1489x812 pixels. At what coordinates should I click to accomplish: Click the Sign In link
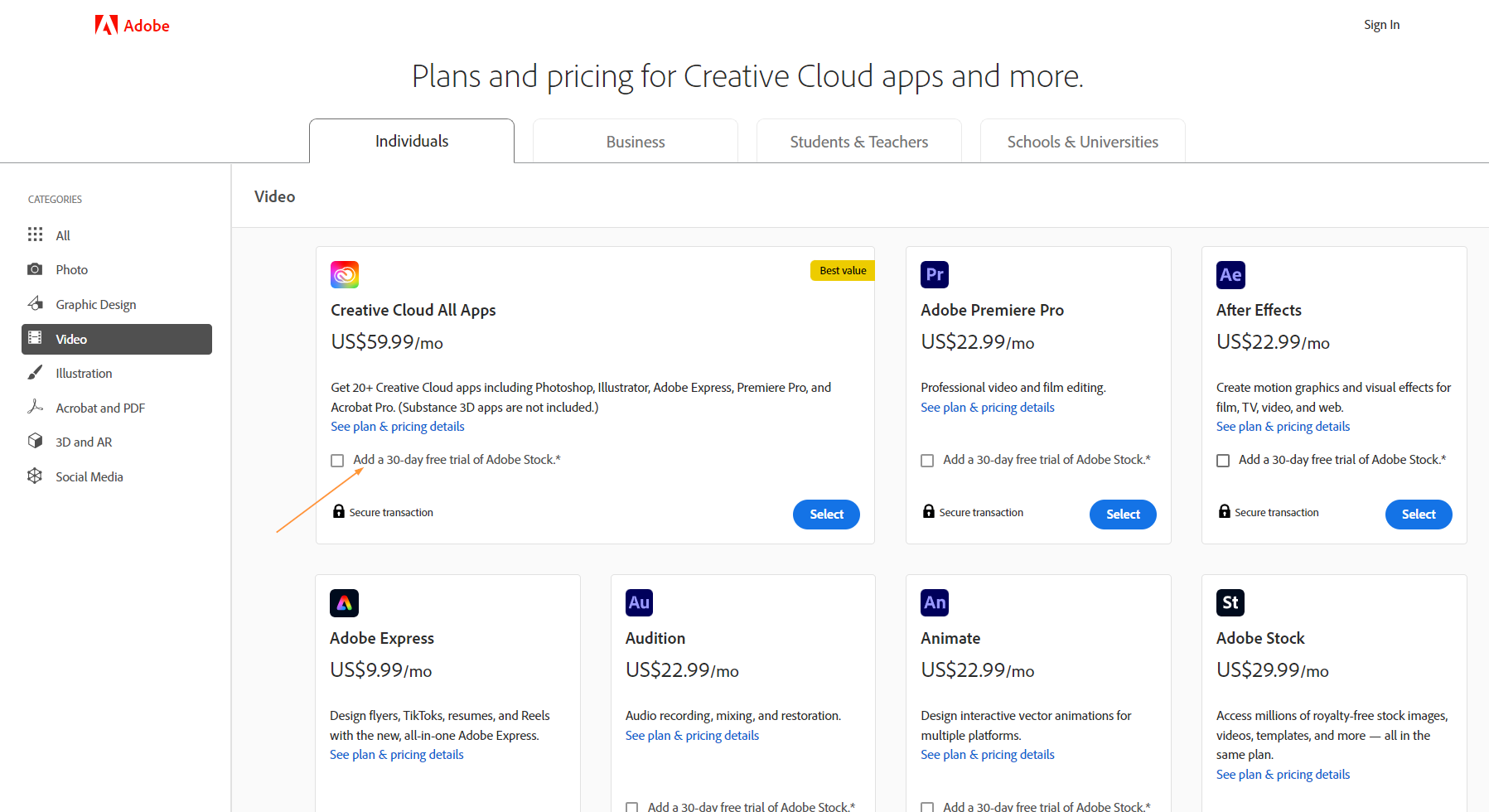(x=1381, y=25)
